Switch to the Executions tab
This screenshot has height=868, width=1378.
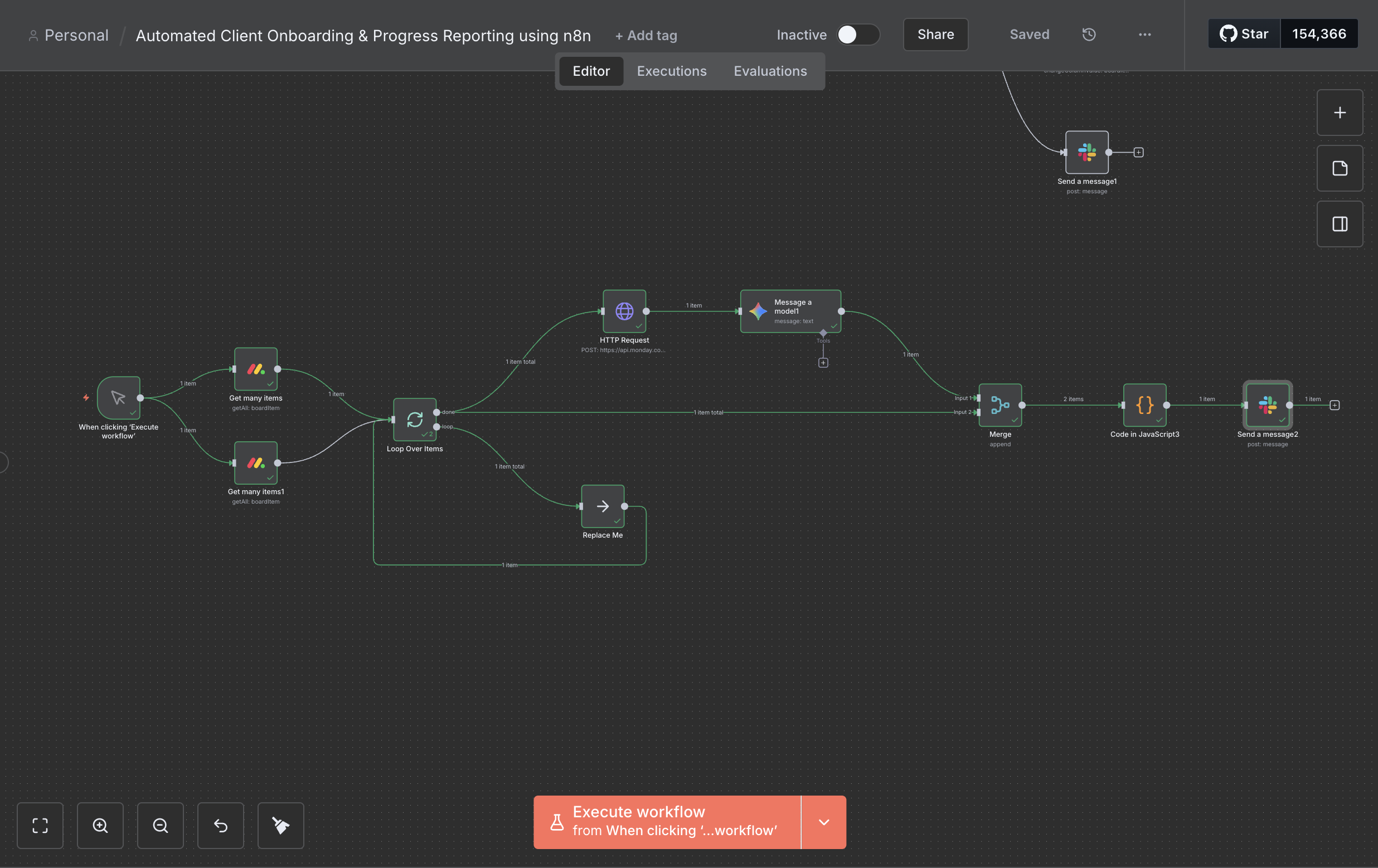671,71
